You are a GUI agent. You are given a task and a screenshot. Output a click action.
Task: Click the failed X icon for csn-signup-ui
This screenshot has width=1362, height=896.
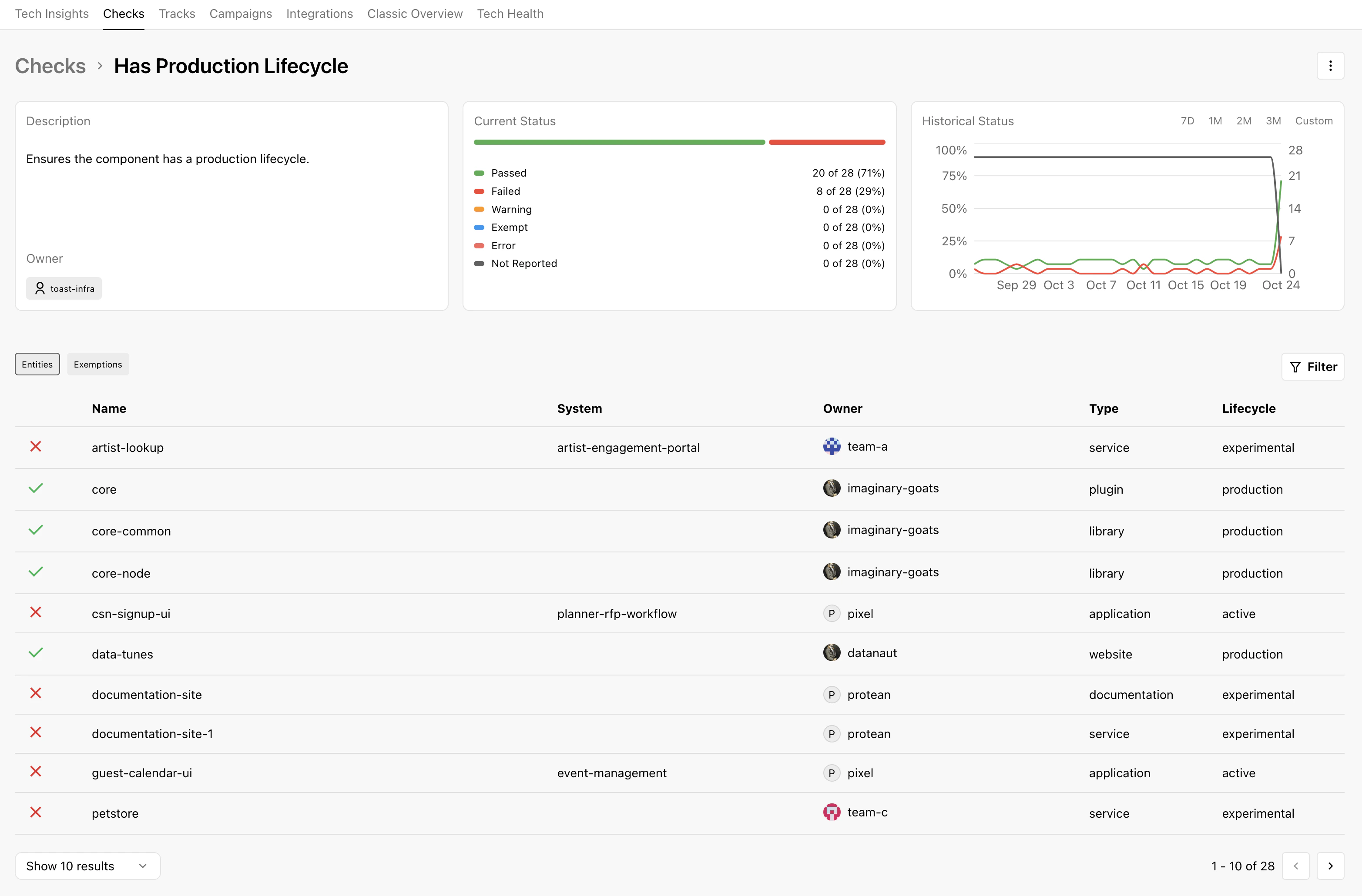pyautogui.click(x=36, y=612)
